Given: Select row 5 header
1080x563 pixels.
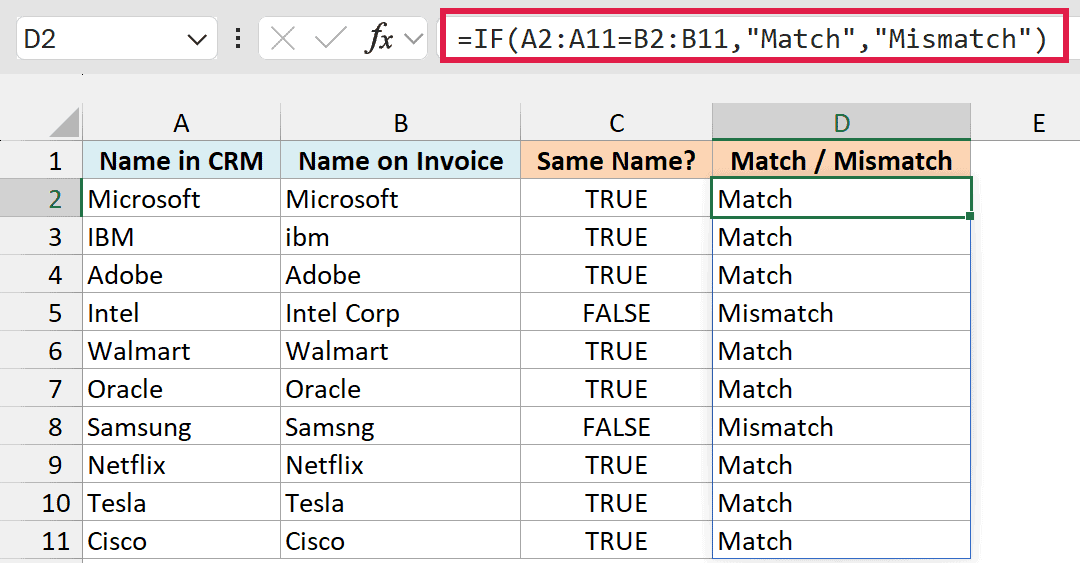Looking at the screenshot, I should pos(41,312).
